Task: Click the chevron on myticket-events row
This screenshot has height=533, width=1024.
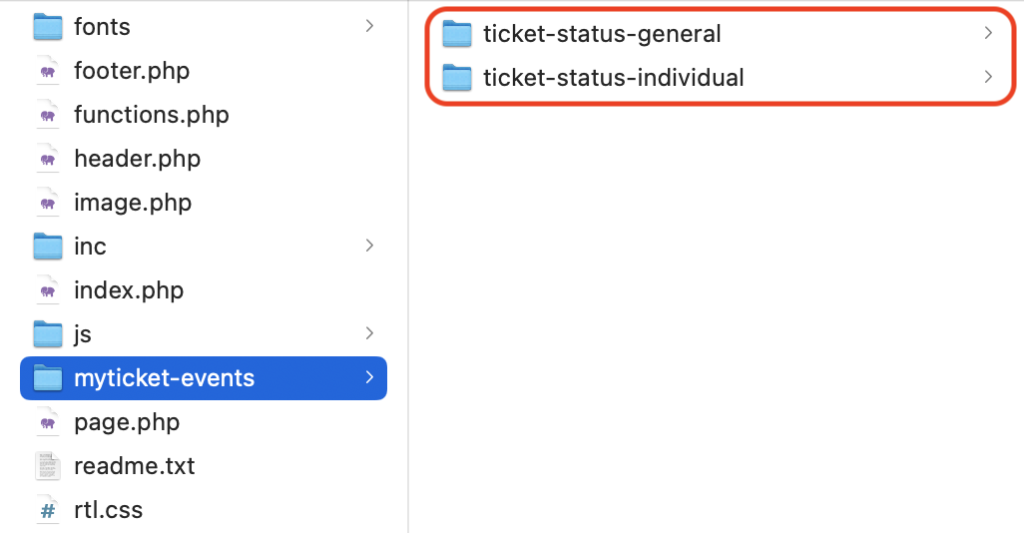Action: [x=370, y=378]
